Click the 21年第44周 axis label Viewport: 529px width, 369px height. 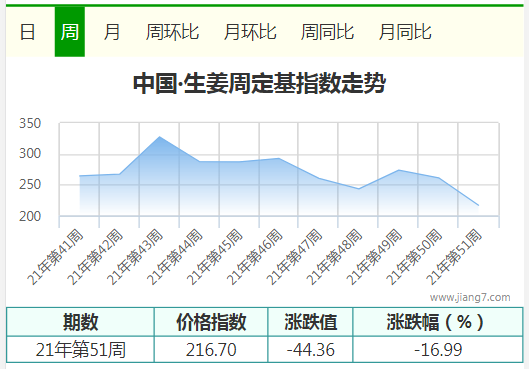pos(175,257)
